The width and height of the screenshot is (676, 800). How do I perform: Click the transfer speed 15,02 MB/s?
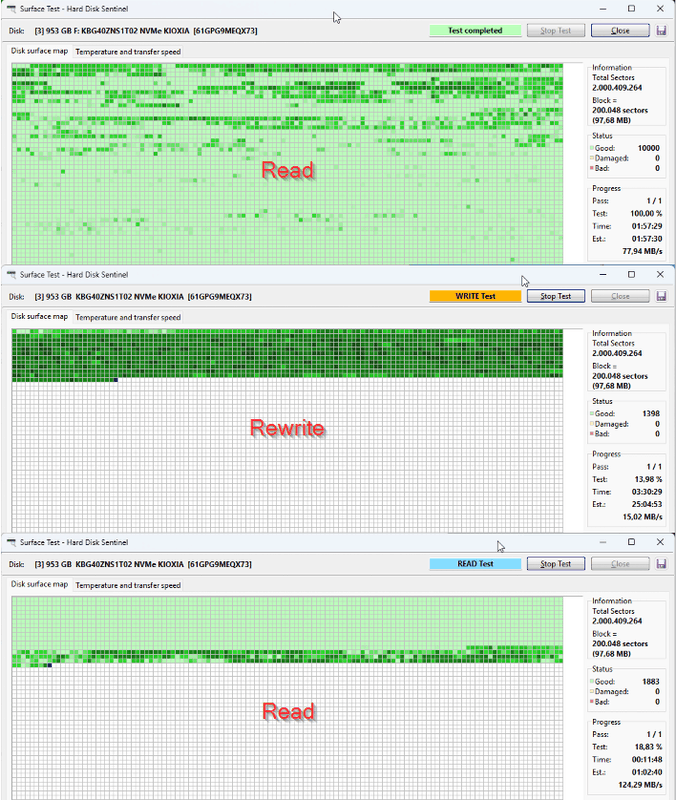tap(642, 517)
